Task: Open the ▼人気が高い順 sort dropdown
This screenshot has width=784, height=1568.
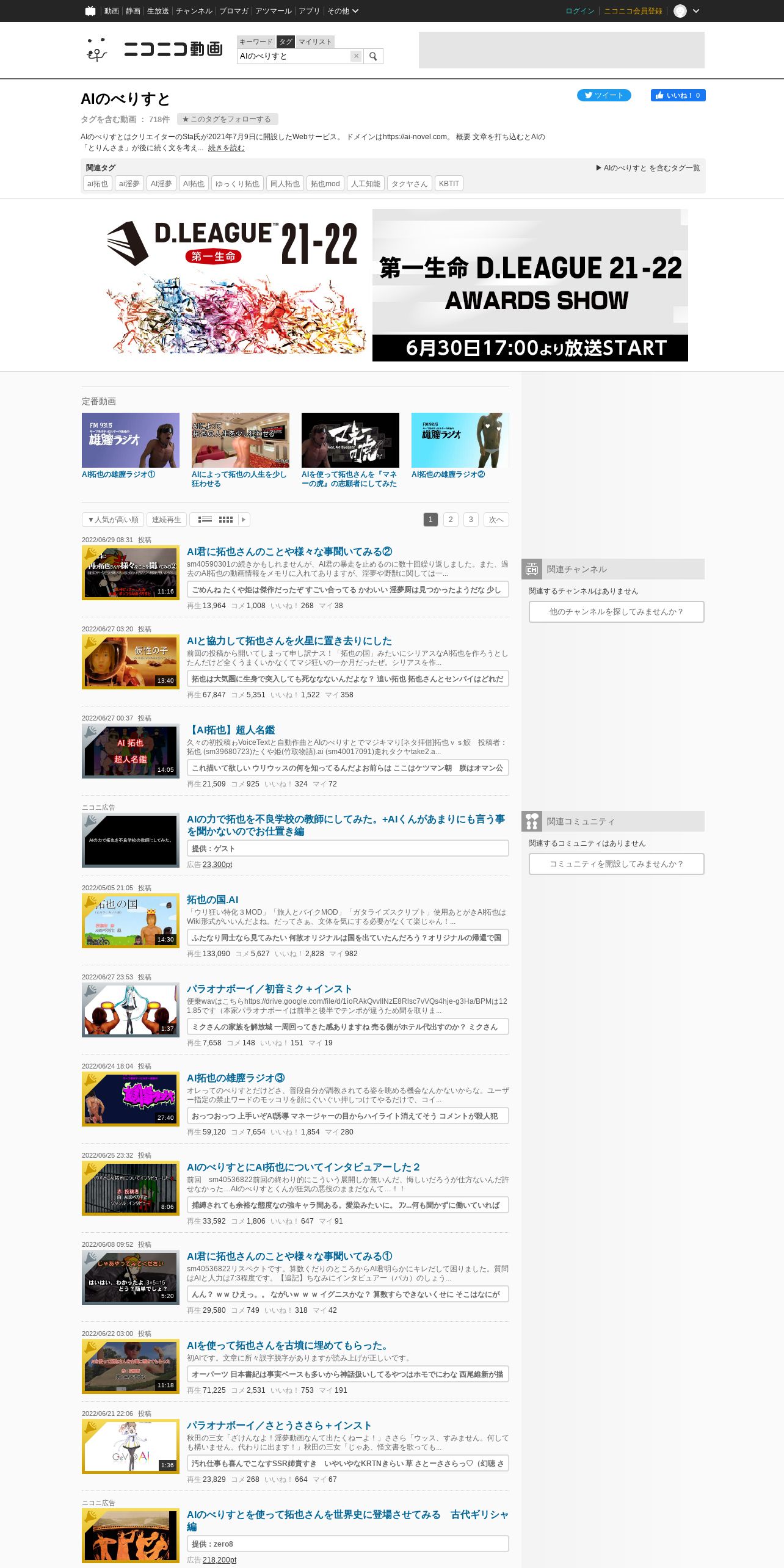Action: point(113,520)
